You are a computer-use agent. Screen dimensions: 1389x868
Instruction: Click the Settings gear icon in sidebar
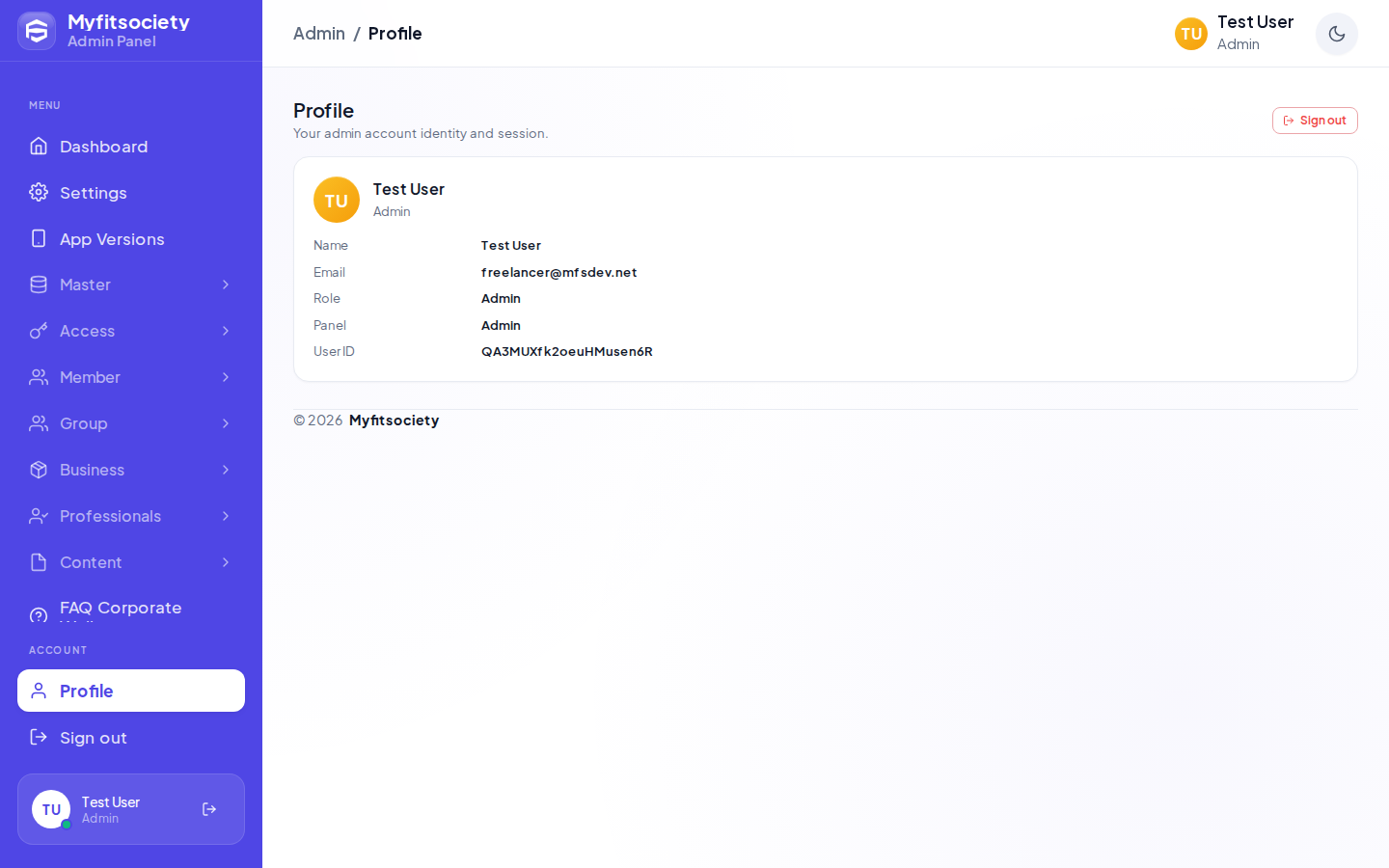[39, 192]
